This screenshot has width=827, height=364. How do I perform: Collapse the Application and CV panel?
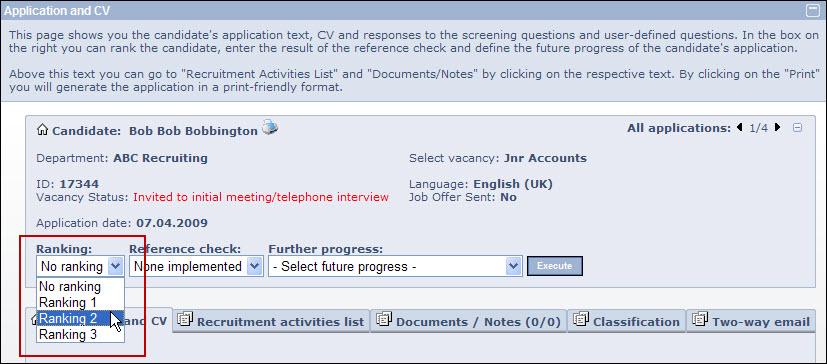(813, 10)
